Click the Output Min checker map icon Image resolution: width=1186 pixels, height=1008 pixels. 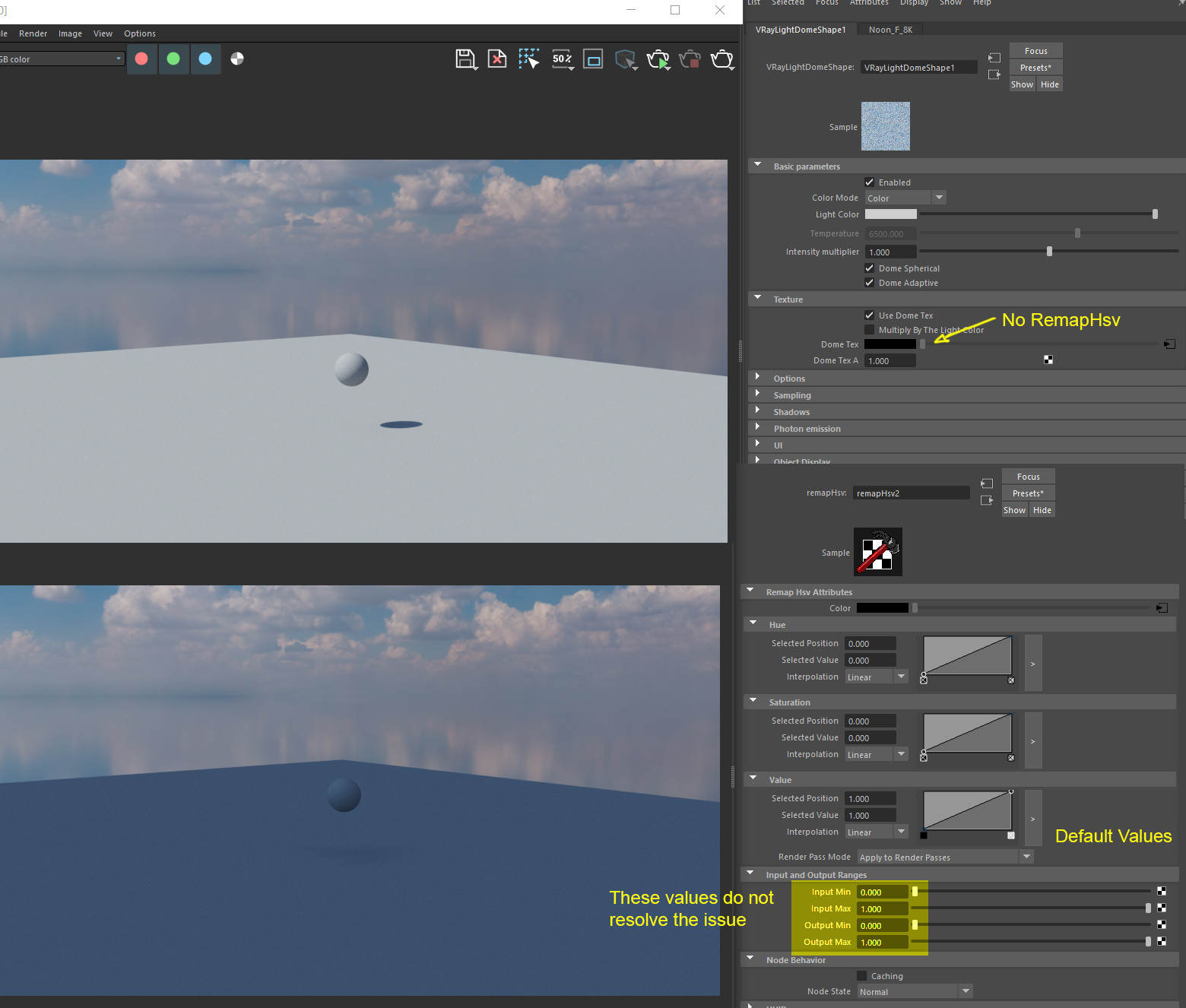[1162, 924]
